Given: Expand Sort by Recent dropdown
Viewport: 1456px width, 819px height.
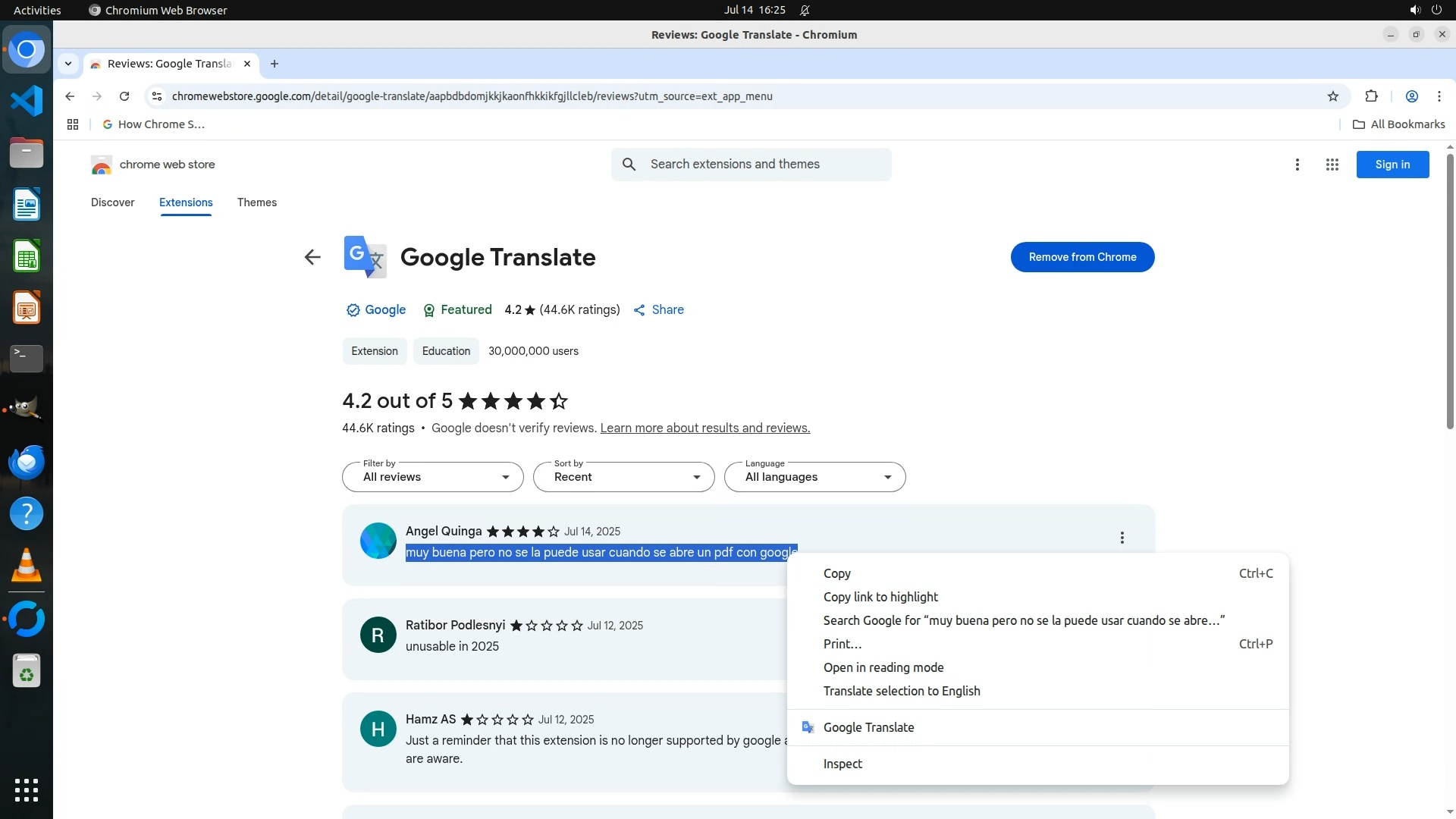Looking at the screenshot, I should tap(623, 477).
